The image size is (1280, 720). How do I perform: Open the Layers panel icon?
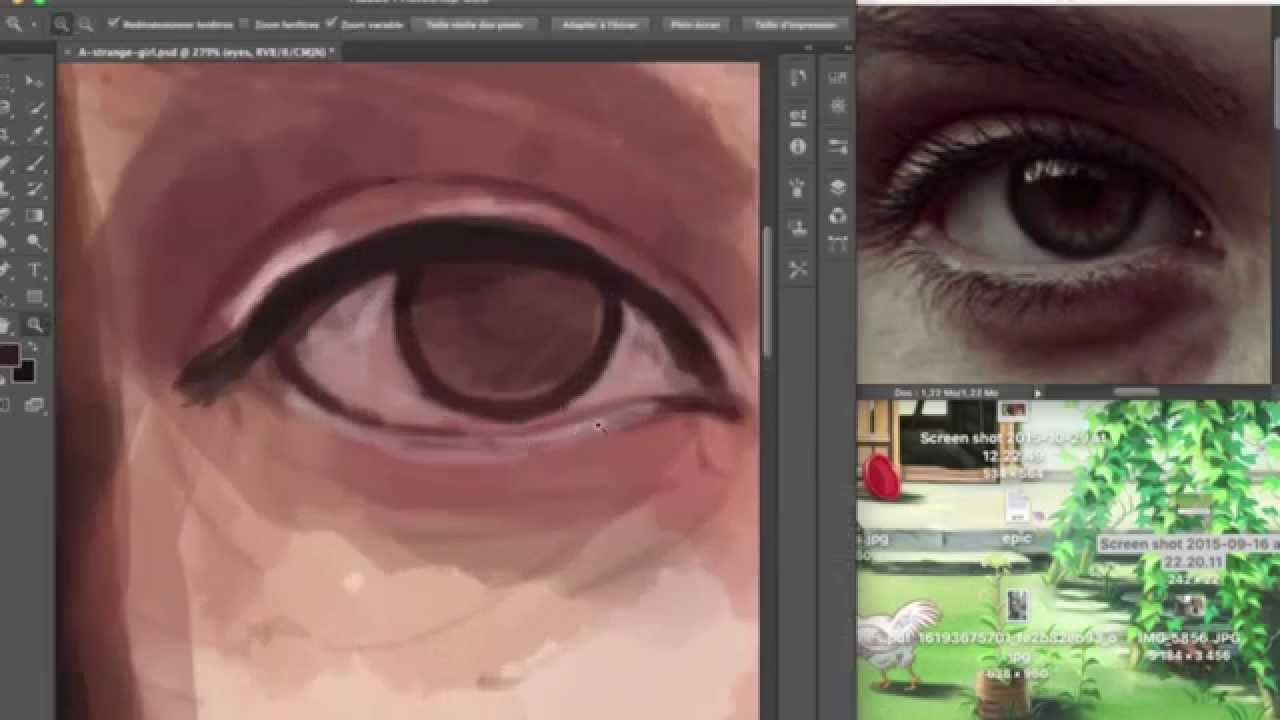point(838,187)
